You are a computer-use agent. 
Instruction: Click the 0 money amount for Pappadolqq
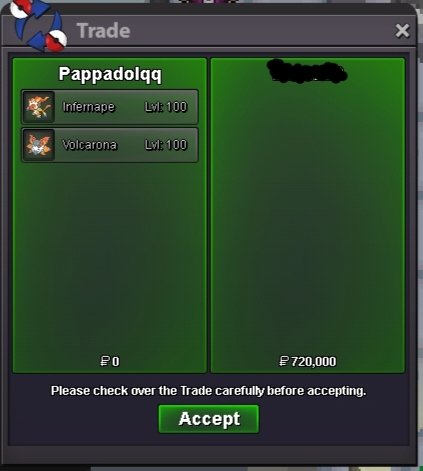coord(116,361)
